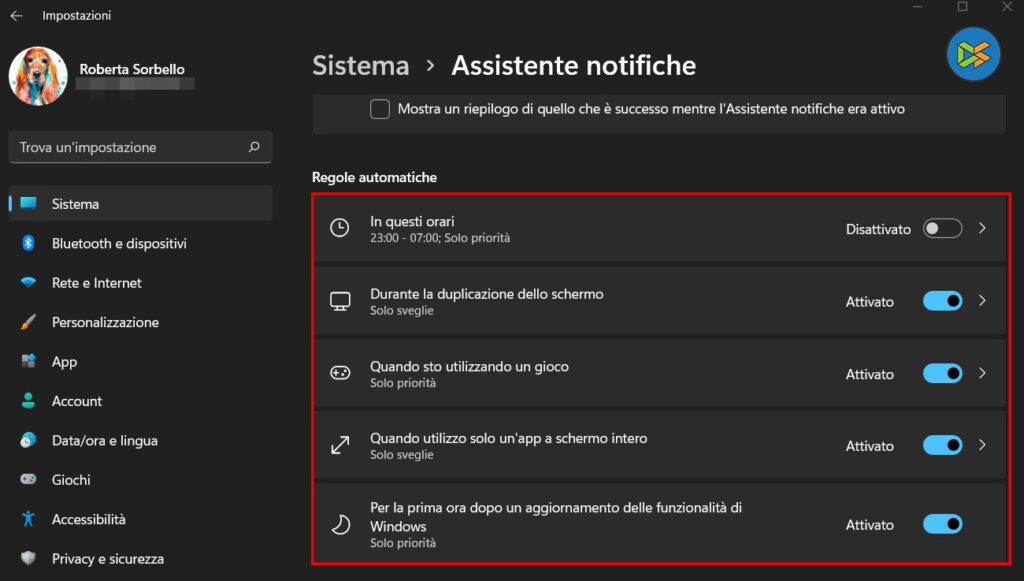Click Regole automatiche heading
1024x581 pixels.
(374, 177)
